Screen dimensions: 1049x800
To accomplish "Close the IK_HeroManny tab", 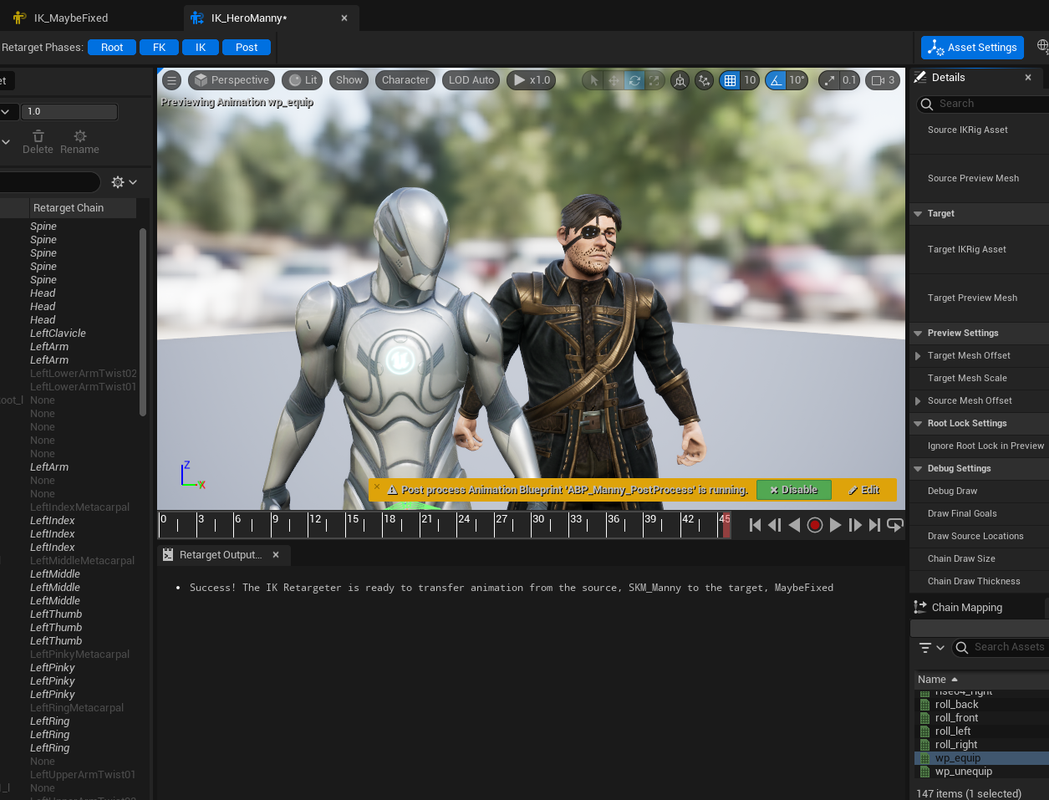I will click(x=345, y=18).
